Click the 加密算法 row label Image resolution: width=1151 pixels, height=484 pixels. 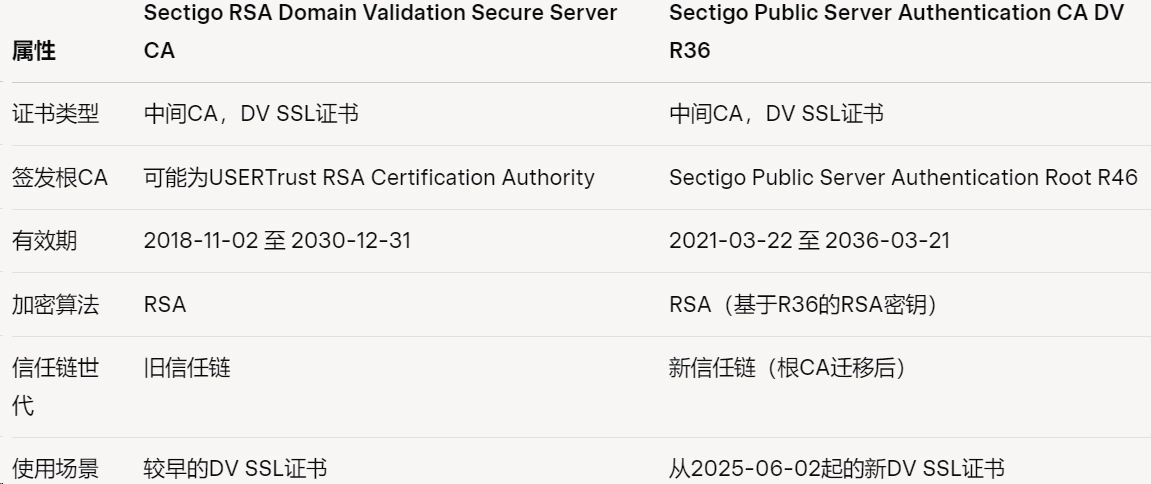(55, 305)
